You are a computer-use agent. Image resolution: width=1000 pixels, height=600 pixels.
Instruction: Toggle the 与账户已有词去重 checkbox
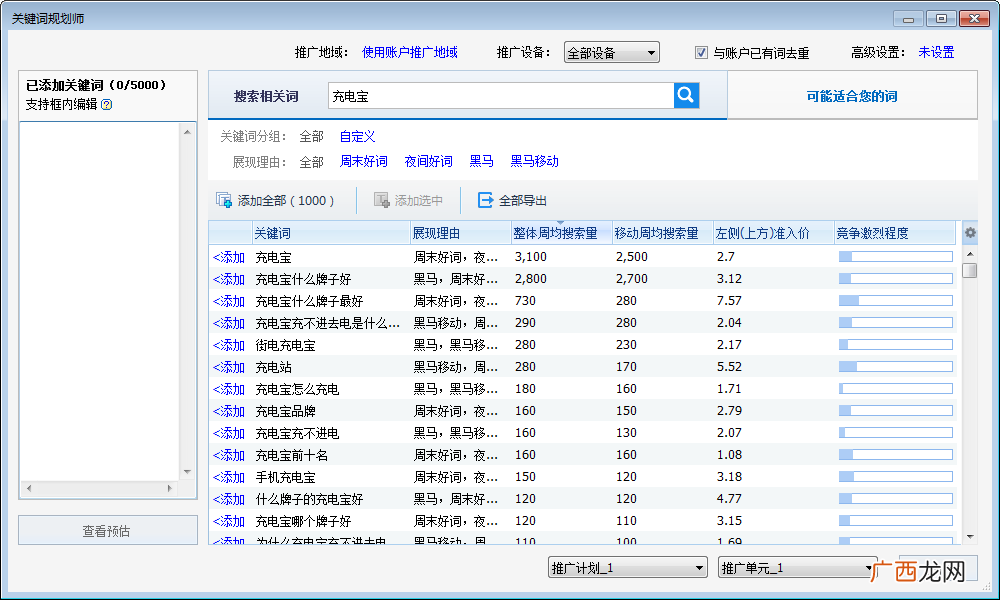[x=701, y=53]
